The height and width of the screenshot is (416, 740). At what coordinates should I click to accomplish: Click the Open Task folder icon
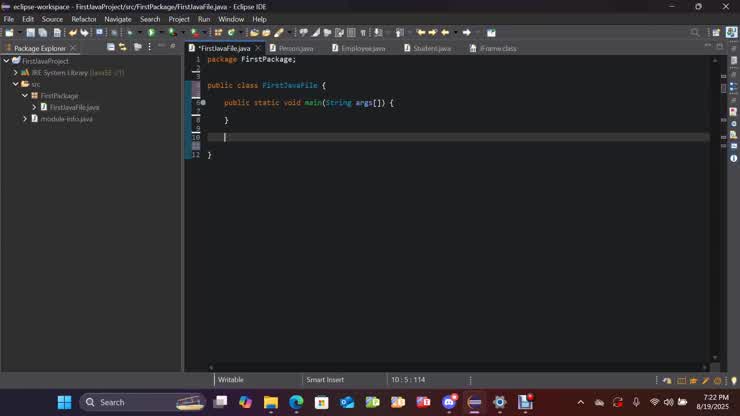pyautogui.click(x=266, y=33)
